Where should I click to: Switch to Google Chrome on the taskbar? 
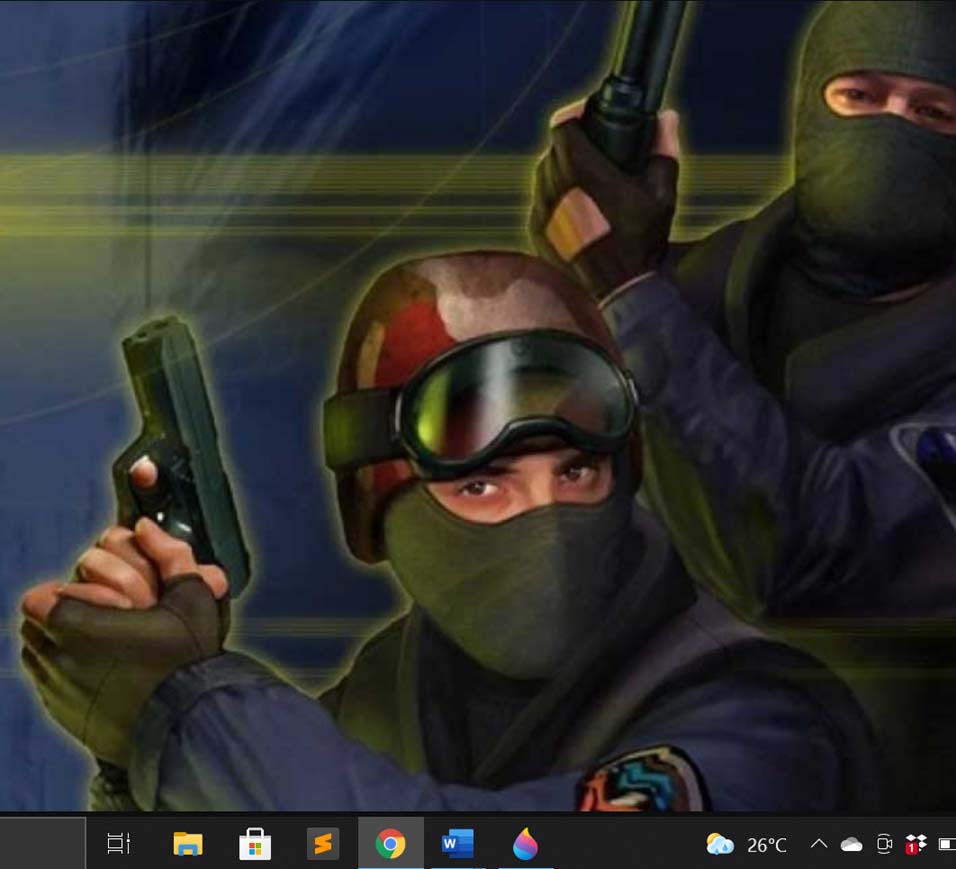point(390,844)
